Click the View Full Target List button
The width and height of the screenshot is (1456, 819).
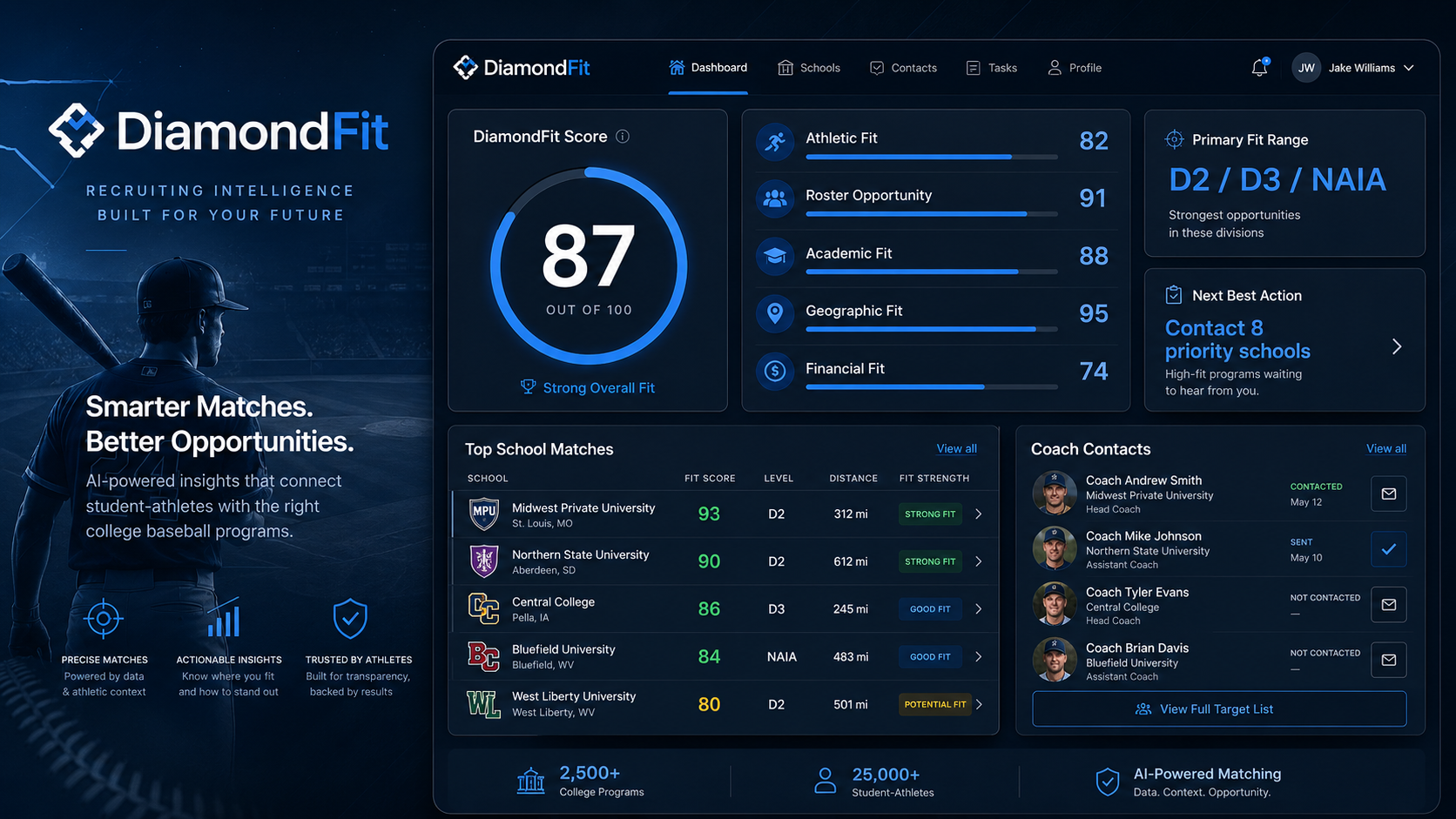point(1219,709)
